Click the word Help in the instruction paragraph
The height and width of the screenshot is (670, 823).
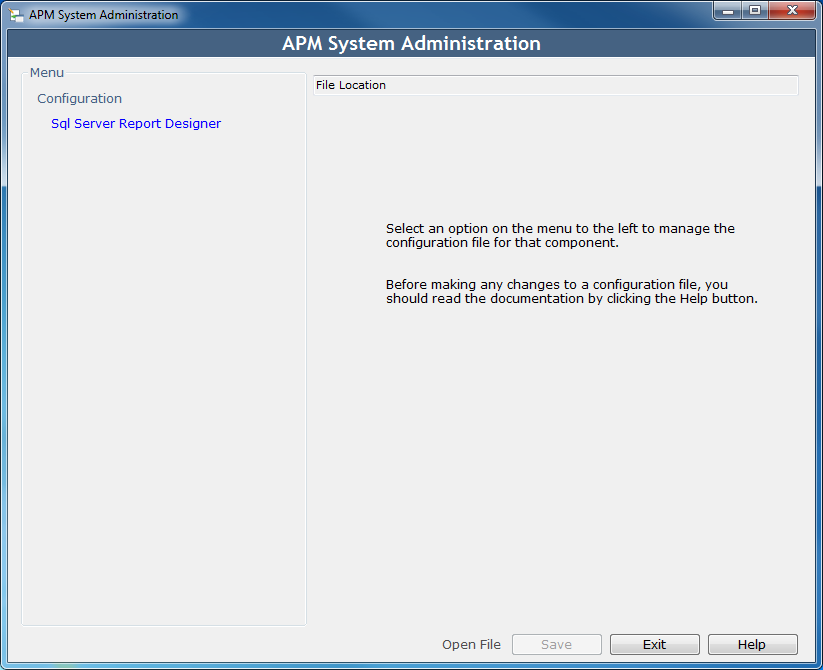694,299
